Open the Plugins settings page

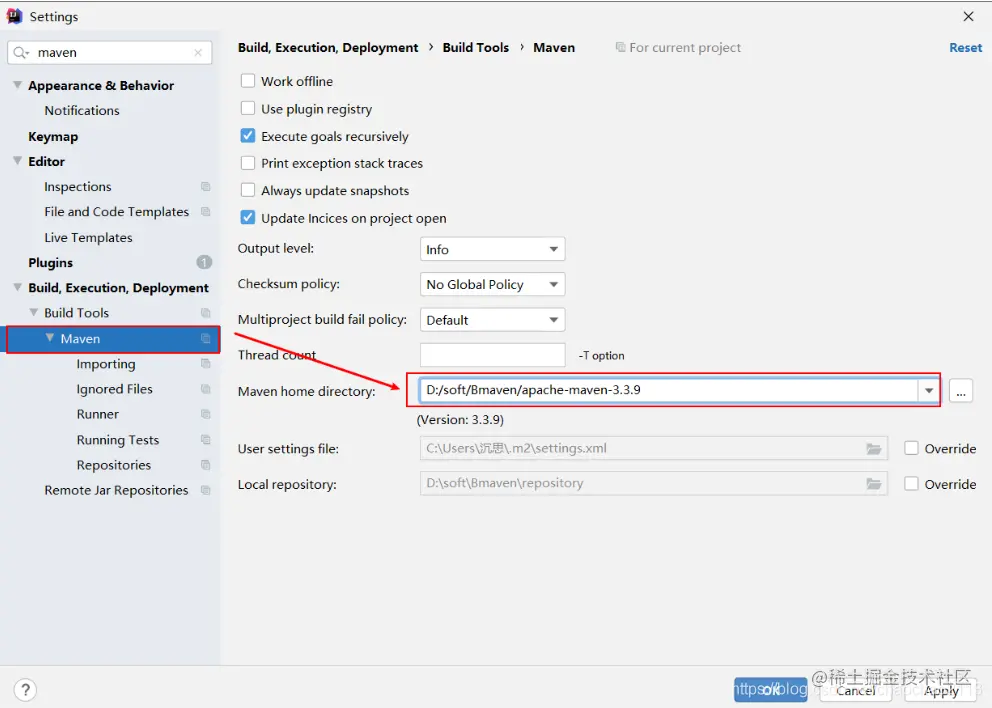51,263
